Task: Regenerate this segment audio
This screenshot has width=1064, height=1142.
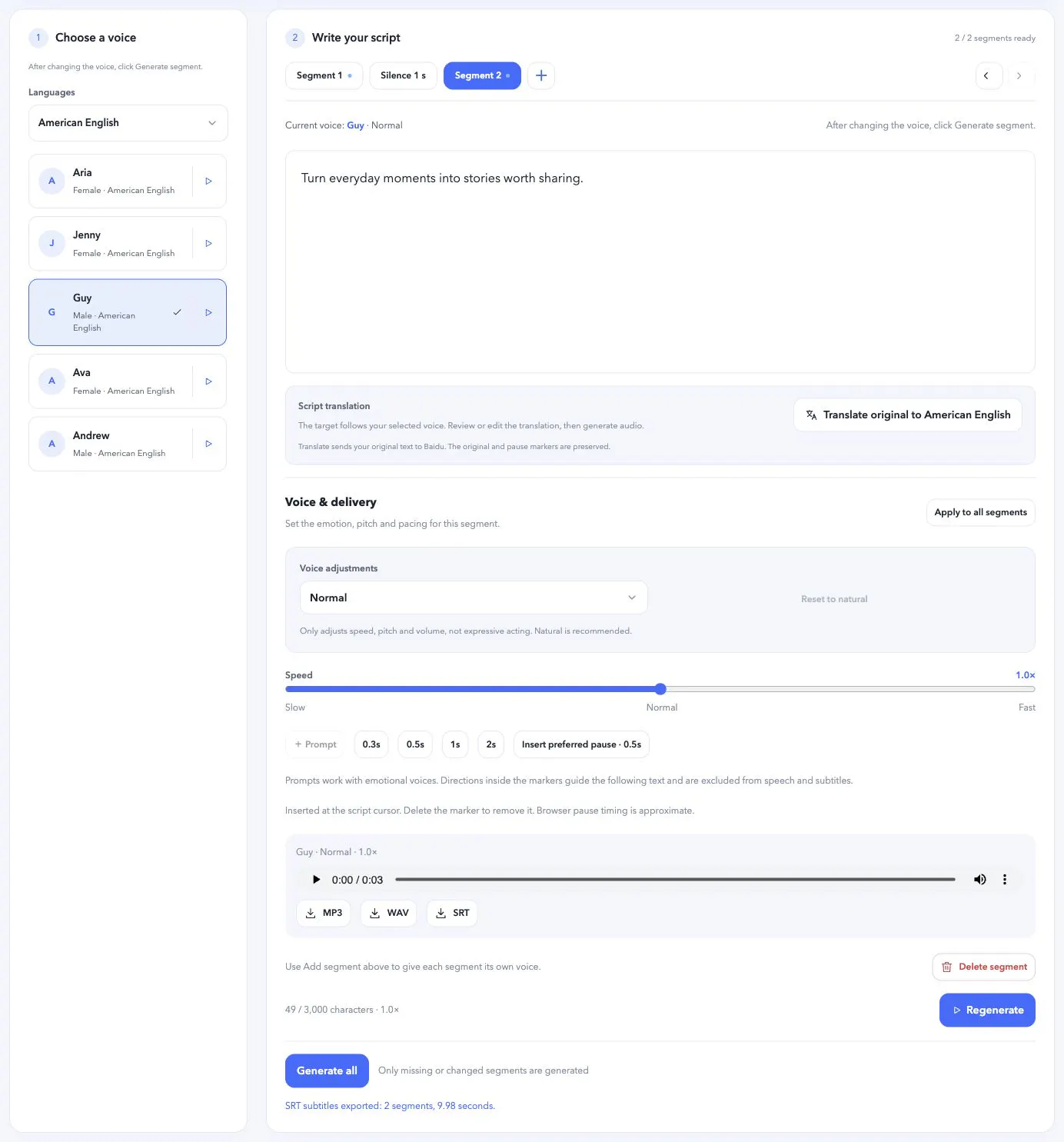Action: coord(987,1010)
